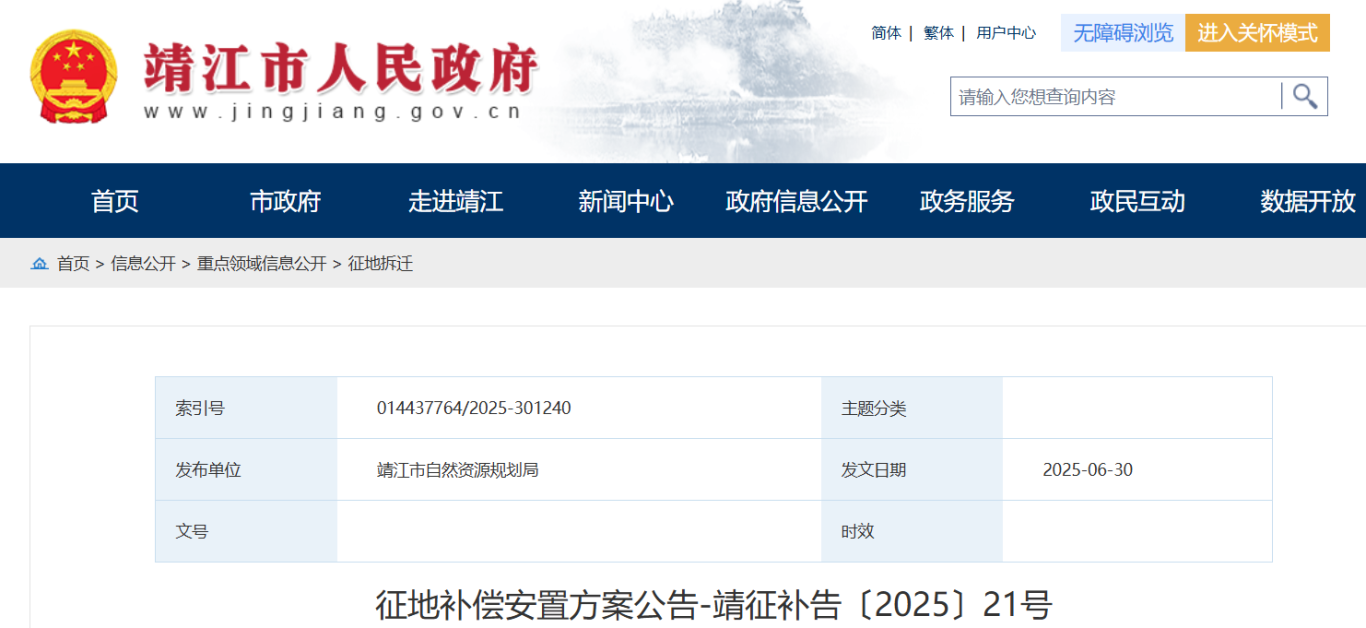Screen dimensions: 1366x628
Task: Click the 时效 label cell
Action: tap(912, 531)
